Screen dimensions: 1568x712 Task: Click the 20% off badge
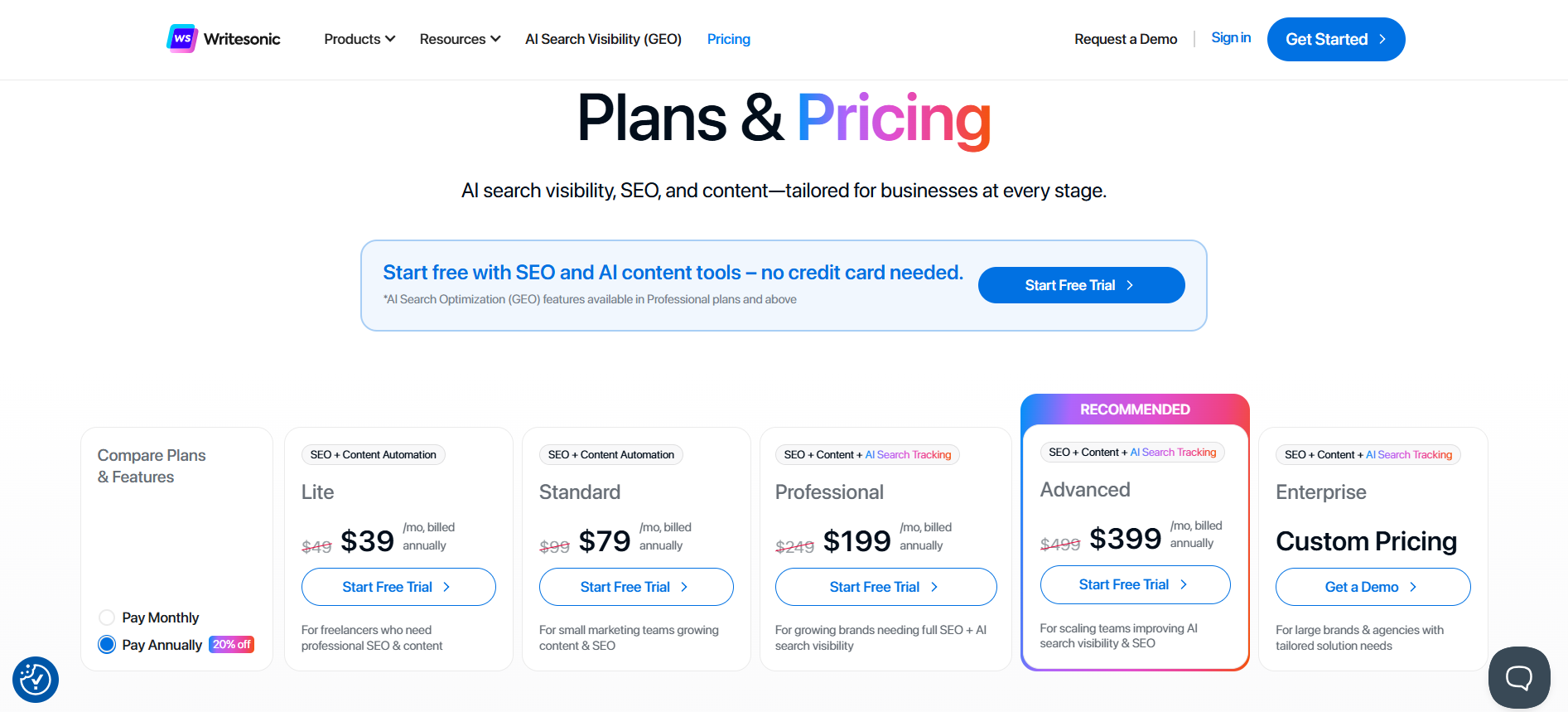[231, 645]
